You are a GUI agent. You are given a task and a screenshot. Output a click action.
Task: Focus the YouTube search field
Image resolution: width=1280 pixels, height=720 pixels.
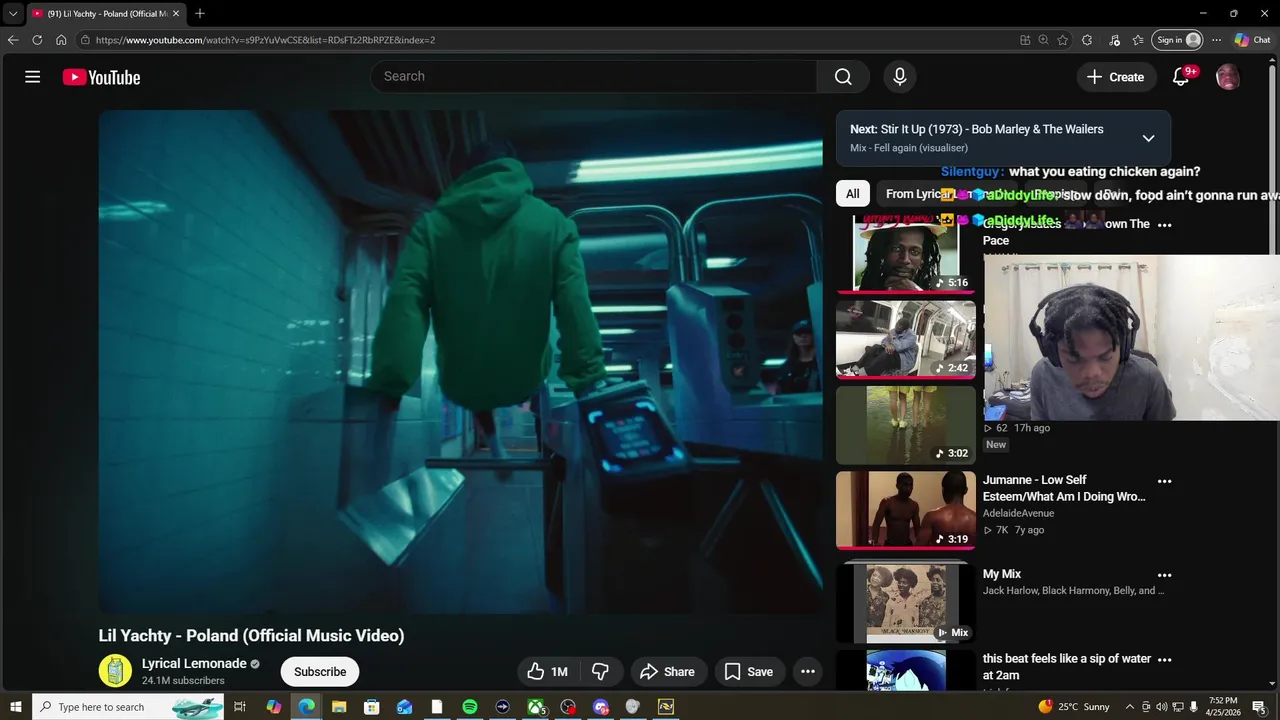[x=594, y=77]
